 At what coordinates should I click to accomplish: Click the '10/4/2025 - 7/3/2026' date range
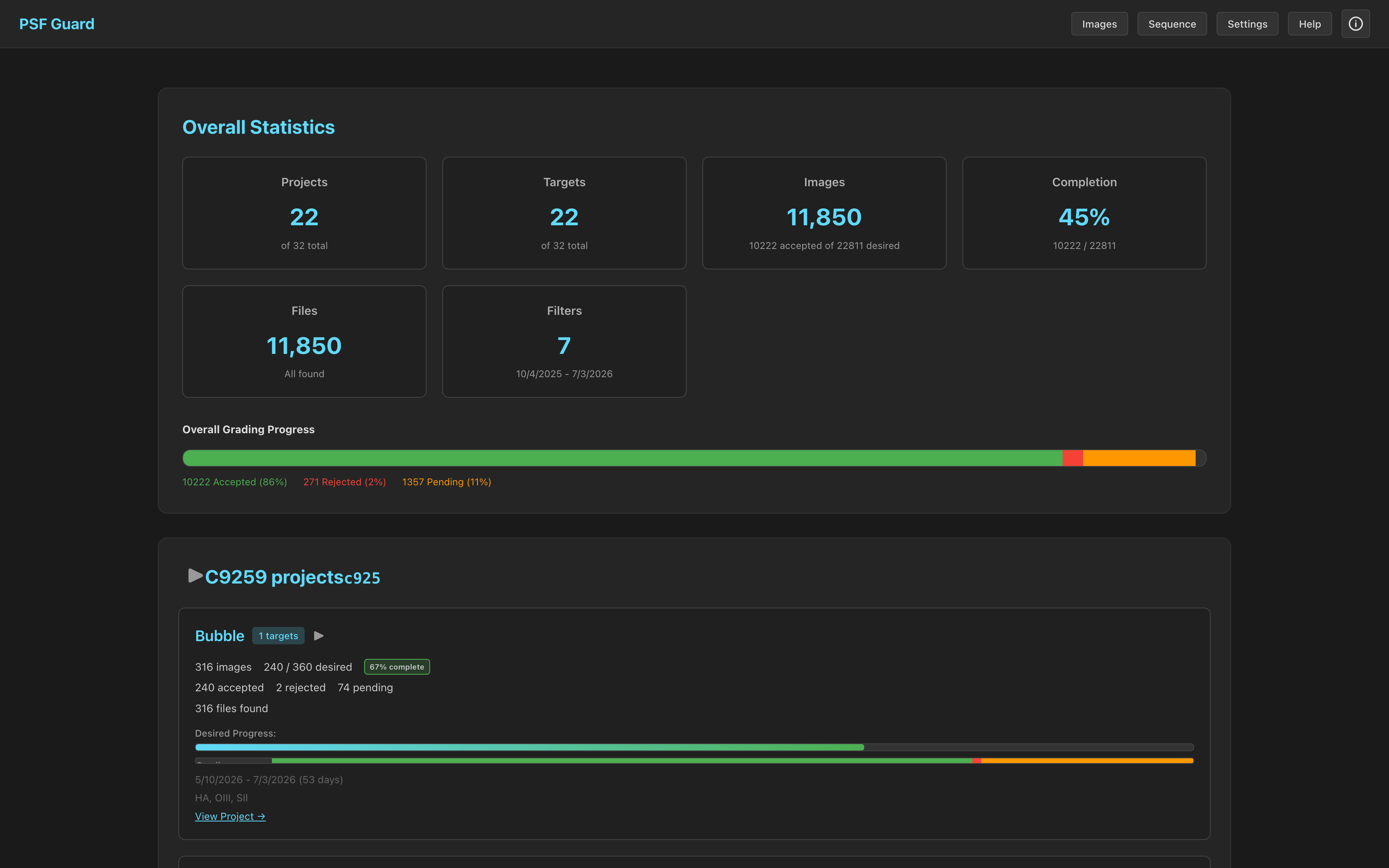(564, 374)
